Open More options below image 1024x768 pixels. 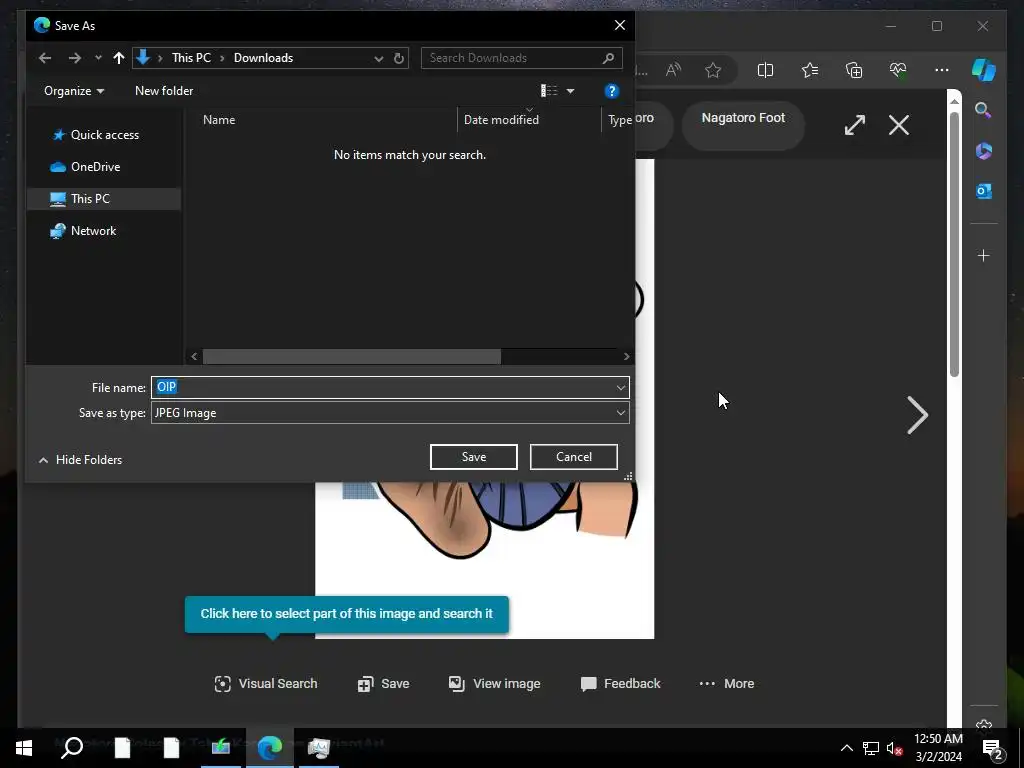tap(726, 684)
